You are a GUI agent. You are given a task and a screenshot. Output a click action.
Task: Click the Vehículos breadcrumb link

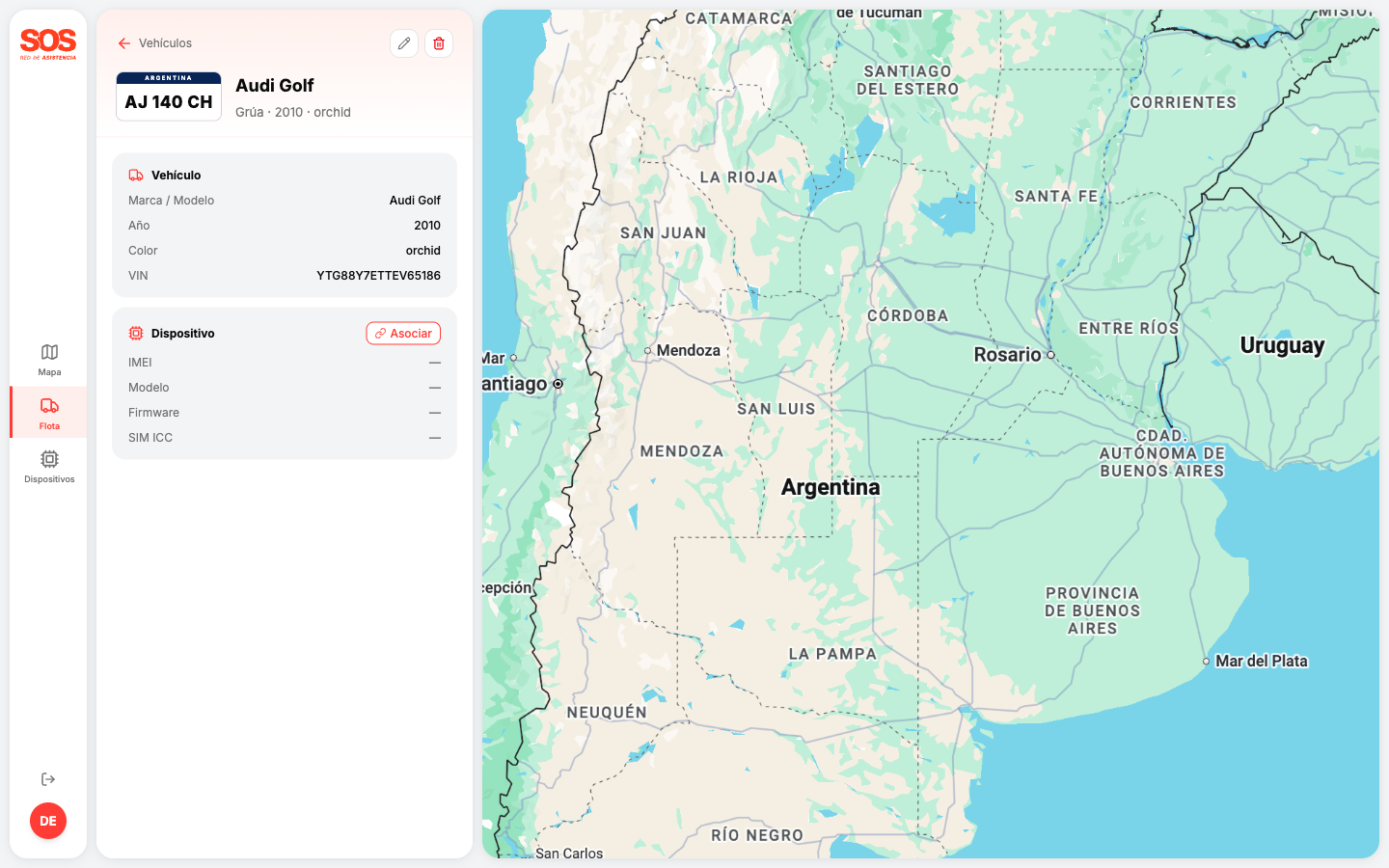point(165,43)
